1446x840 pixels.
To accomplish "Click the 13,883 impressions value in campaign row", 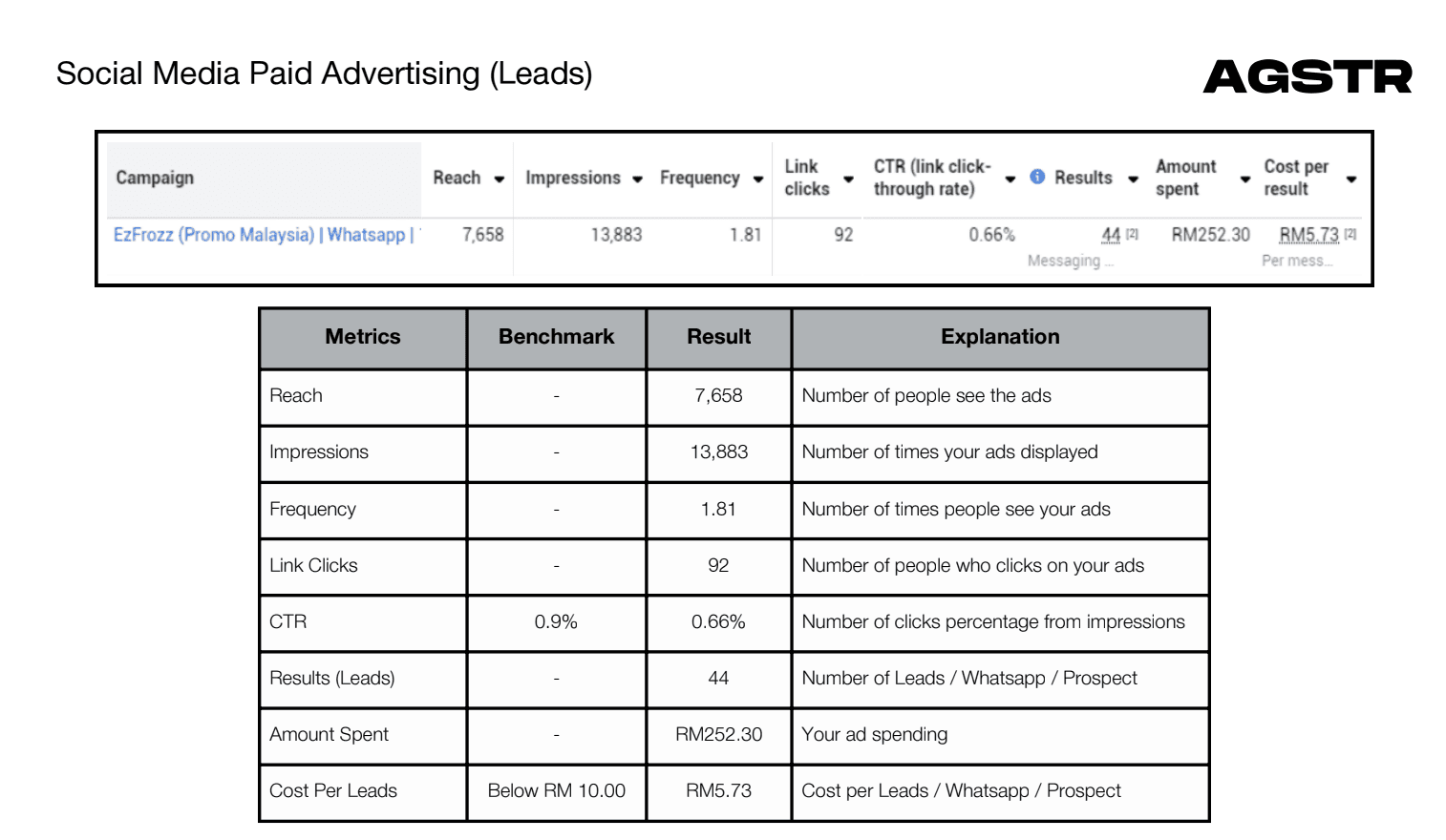I will point(616,235).
